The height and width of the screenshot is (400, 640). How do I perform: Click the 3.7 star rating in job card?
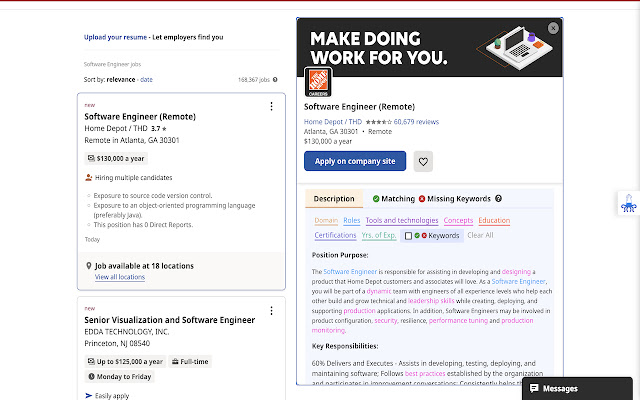point(159,129)
